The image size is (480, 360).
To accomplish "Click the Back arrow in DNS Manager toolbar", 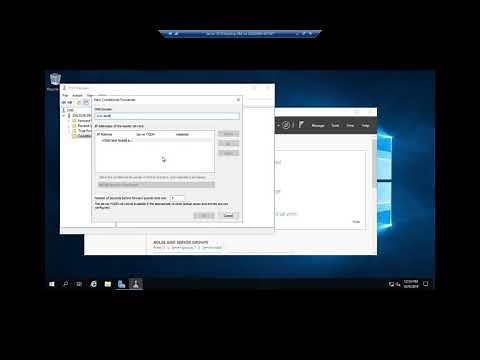I will pyautogui.click(x=64, y=102).
